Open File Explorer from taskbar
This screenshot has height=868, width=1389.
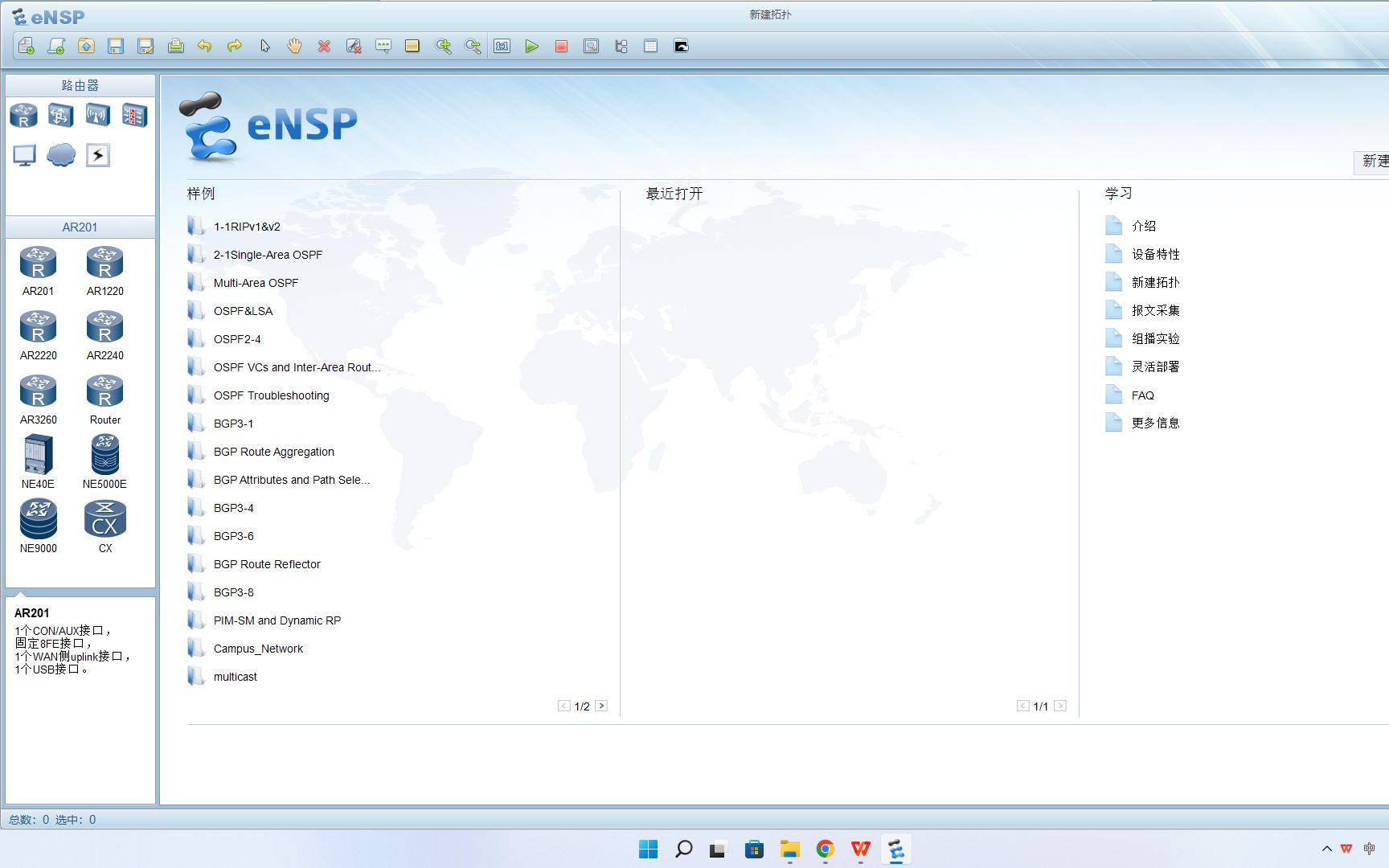[x=789, y=849]
